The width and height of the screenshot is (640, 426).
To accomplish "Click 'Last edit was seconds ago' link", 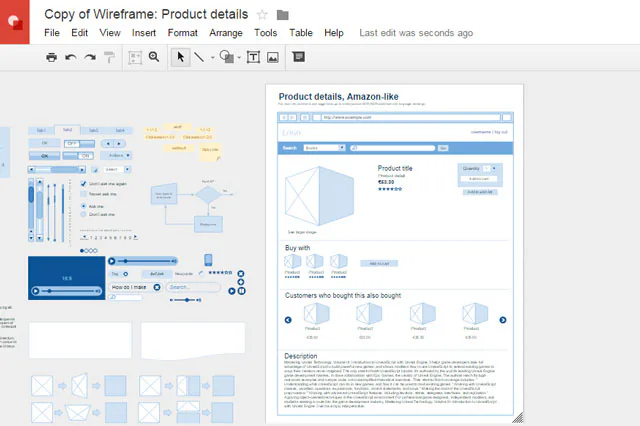I will (x=416, y=33).
